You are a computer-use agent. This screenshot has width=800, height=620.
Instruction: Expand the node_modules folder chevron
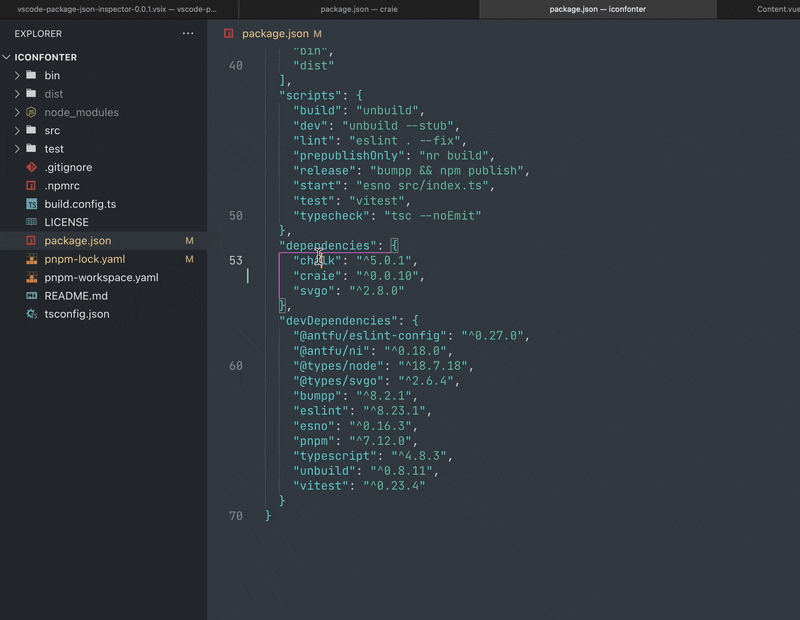tap(17, 112)
